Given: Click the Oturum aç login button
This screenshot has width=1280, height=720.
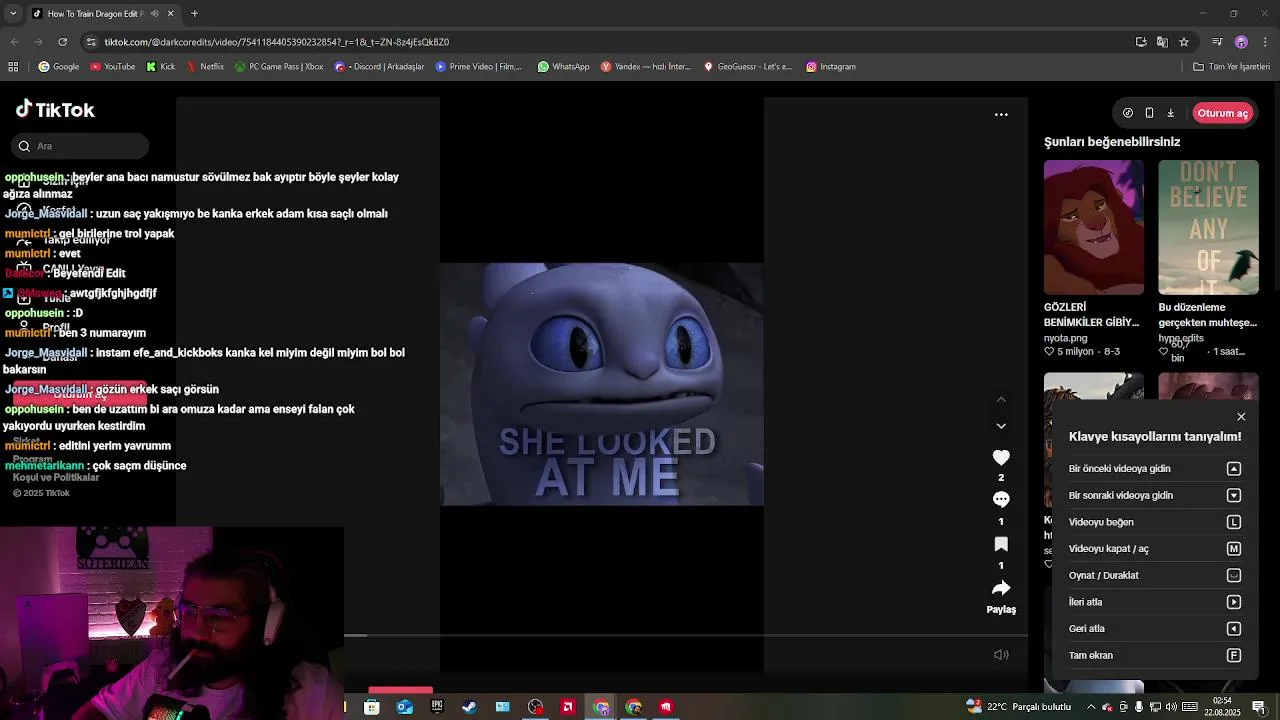Looking at the screenshot, I should pos(1222,113).
